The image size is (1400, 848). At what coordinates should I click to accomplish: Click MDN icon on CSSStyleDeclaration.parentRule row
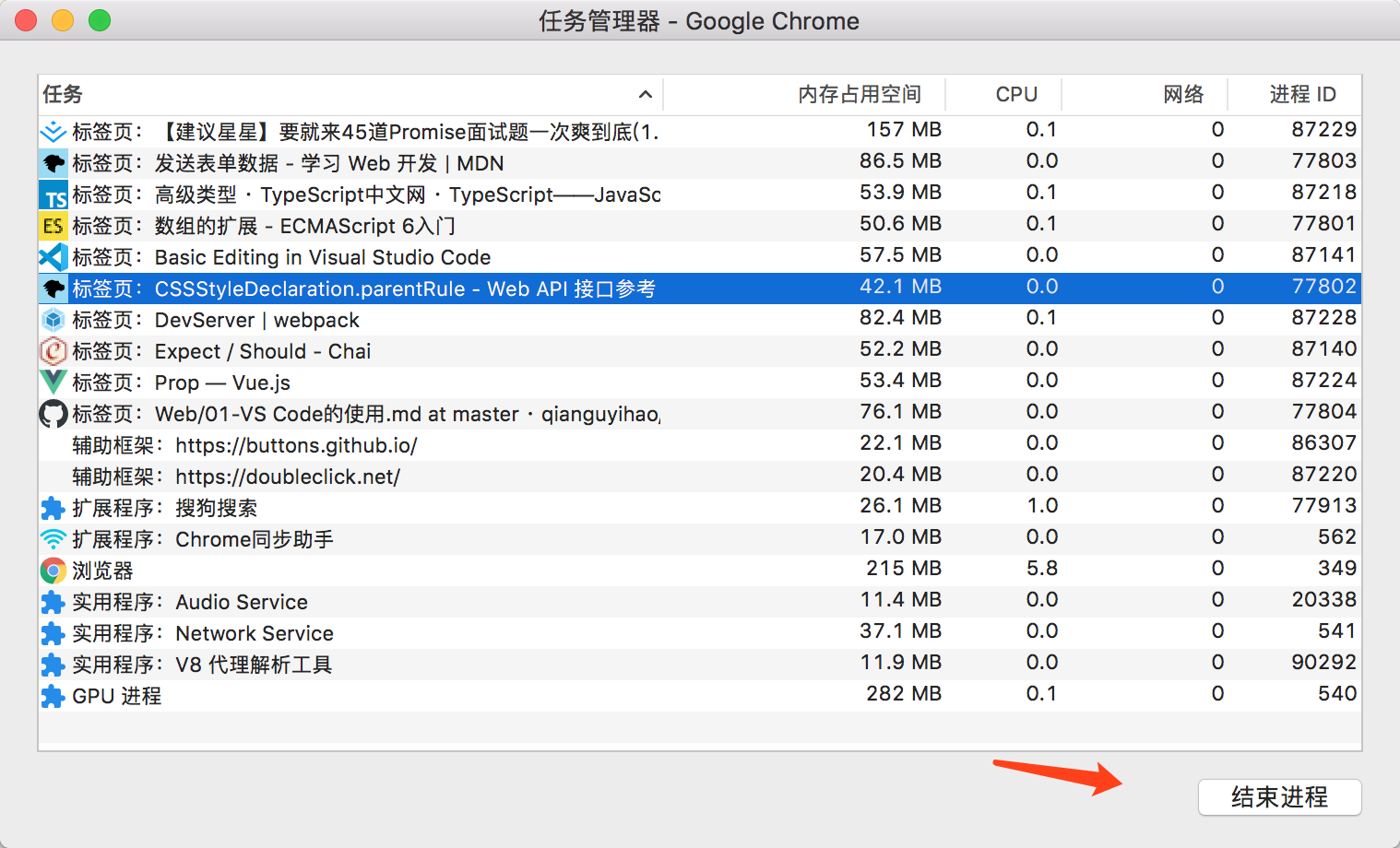coord(53,289)
